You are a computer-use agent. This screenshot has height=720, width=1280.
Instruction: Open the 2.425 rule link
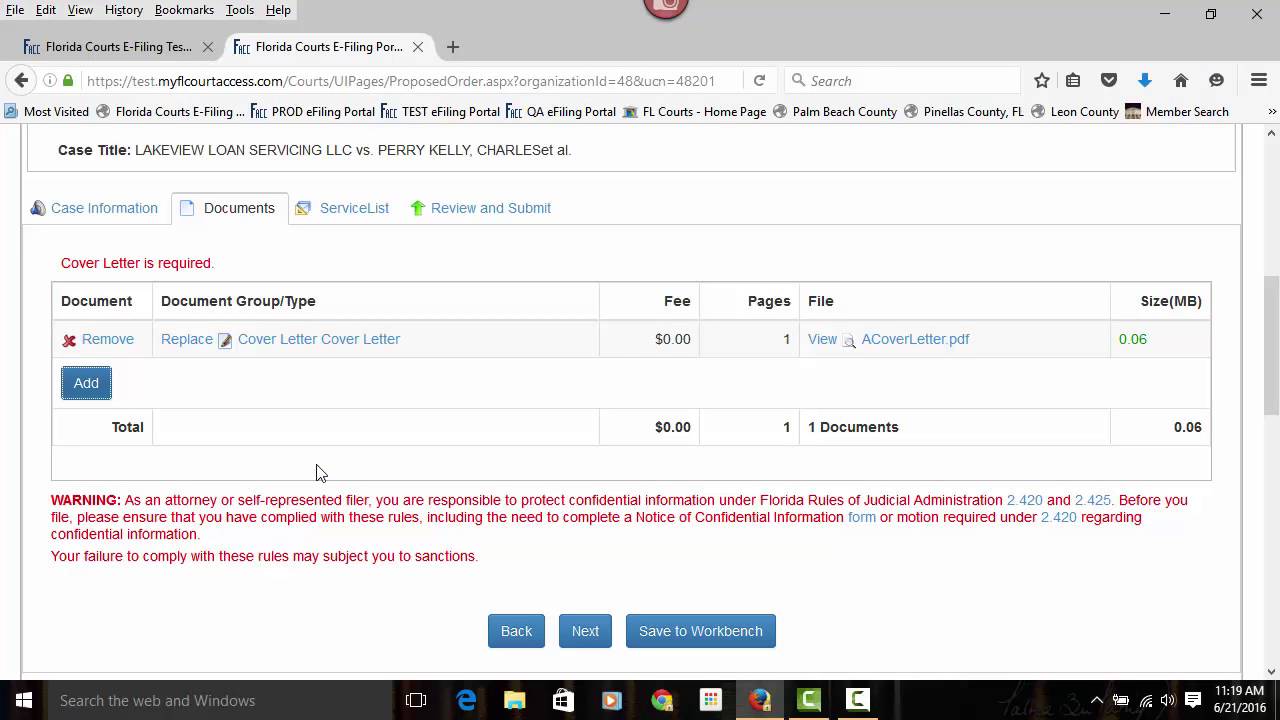point(1093,500)
